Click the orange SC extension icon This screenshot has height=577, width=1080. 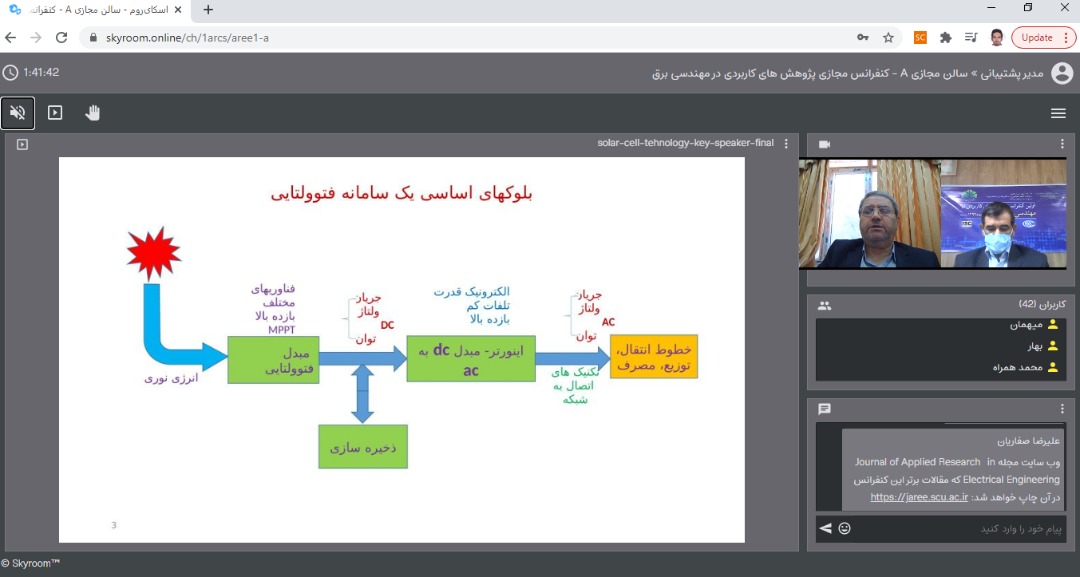(x=920, y=38)
